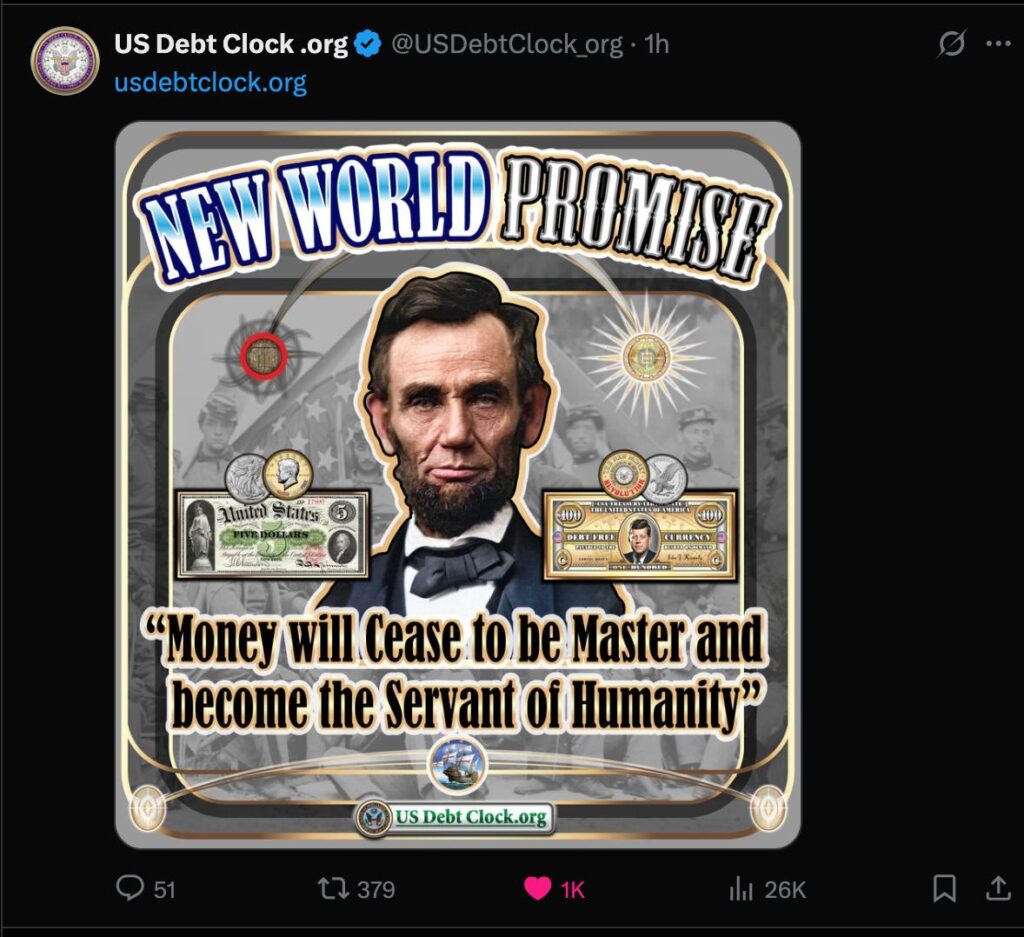Click the green five dollars banknote
The image size is (1024, 937).
(x=273, y=534)
